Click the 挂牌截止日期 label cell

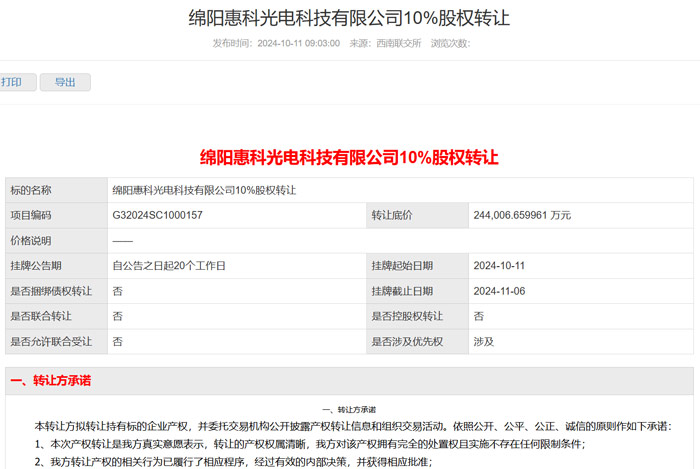417,291
